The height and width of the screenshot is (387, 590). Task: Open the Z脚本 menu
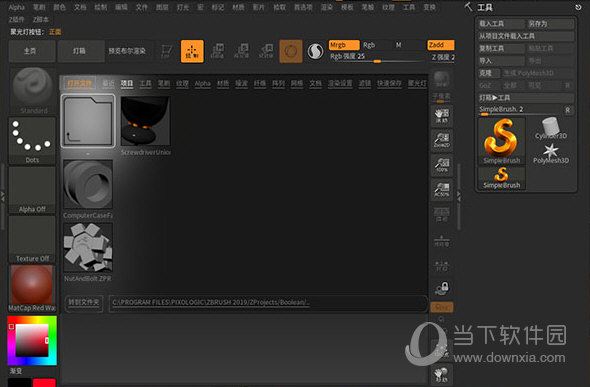pos(41,19)
